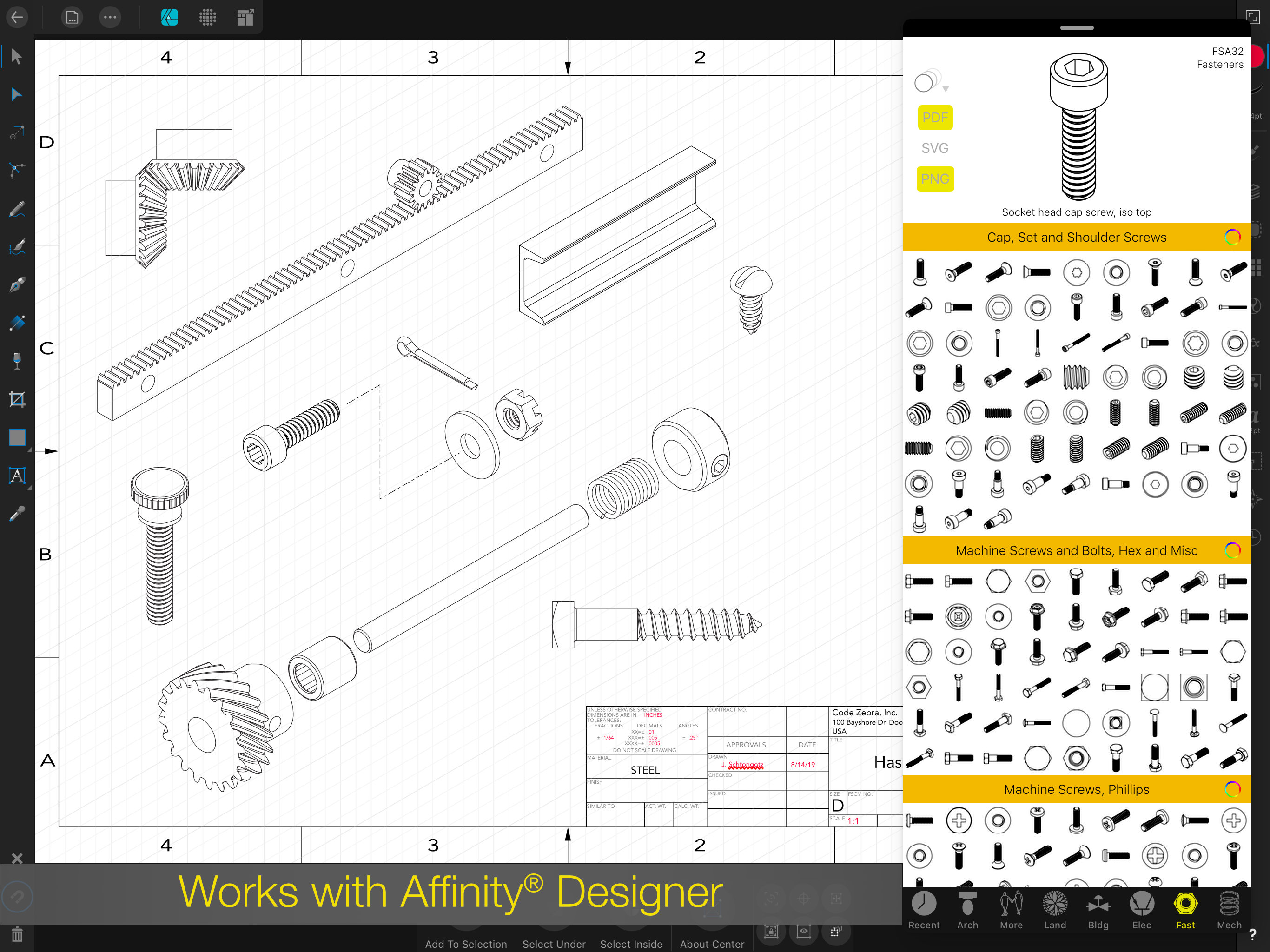The image size is (1270, 952).
Task: Select the Color Picker eyedropper tool
Action: [x=17, y=513]
